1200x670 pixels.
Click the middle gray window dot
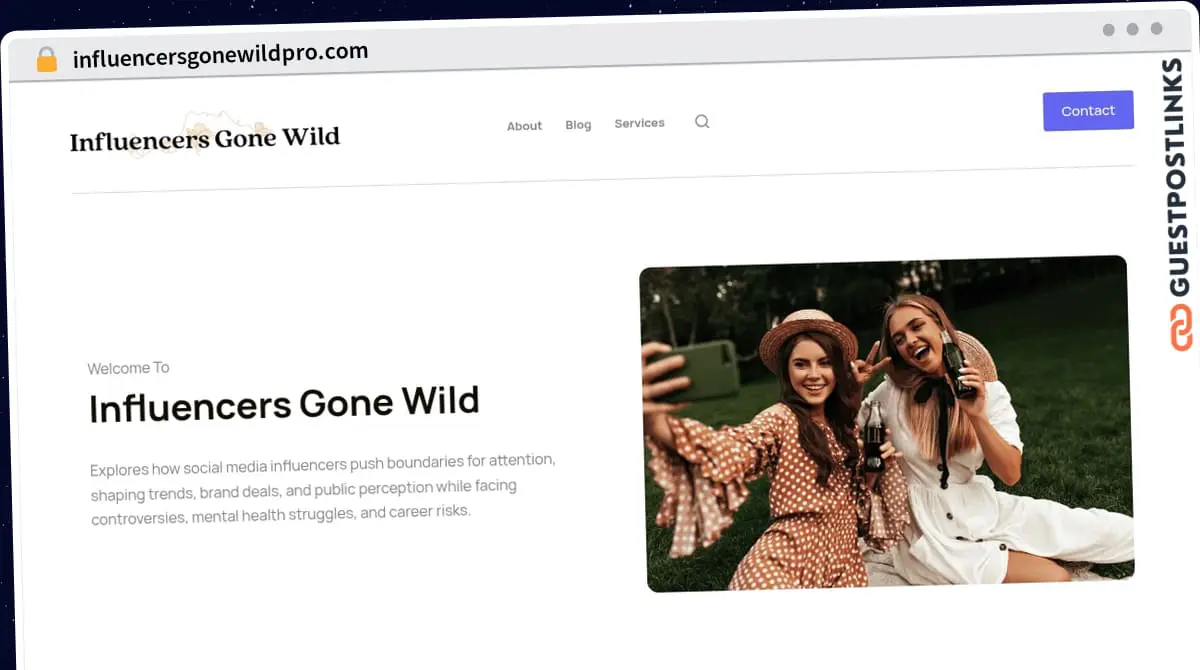[x=1133, y=30]
